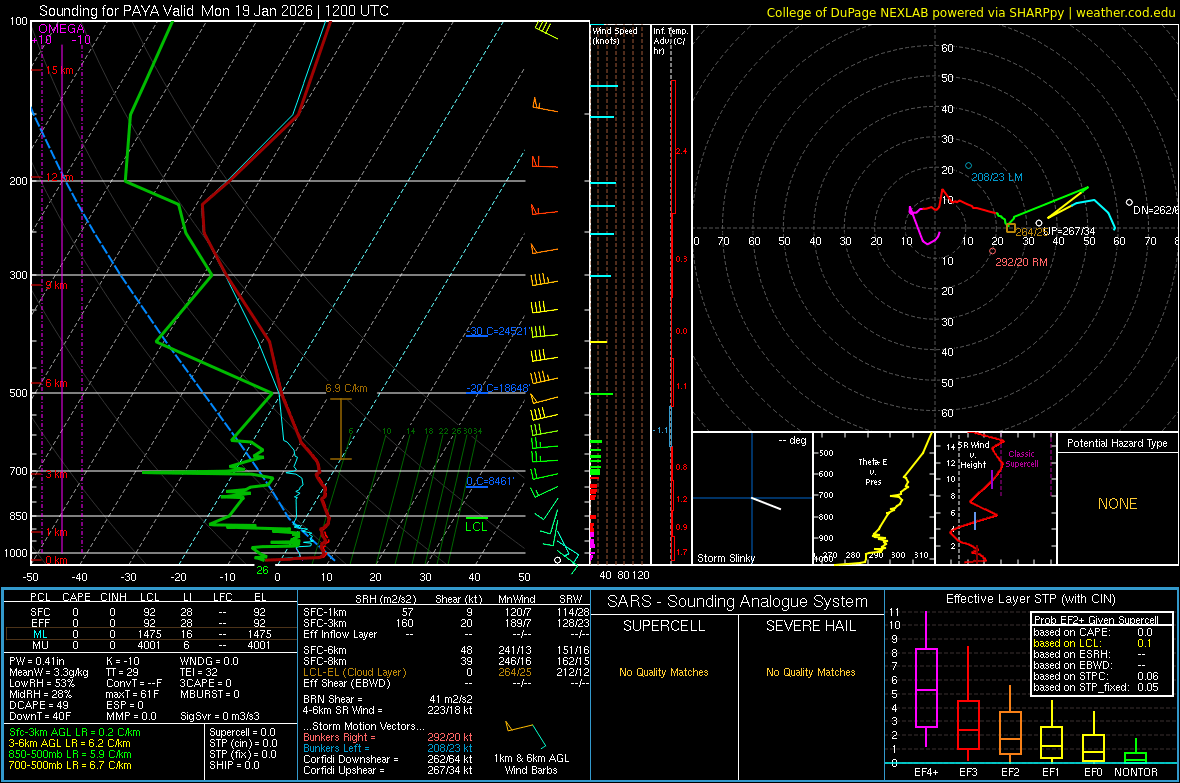Click the Supercell = 0.0 composite value
This screenshot has height=783, width=1180.
(x=242, y=733)
